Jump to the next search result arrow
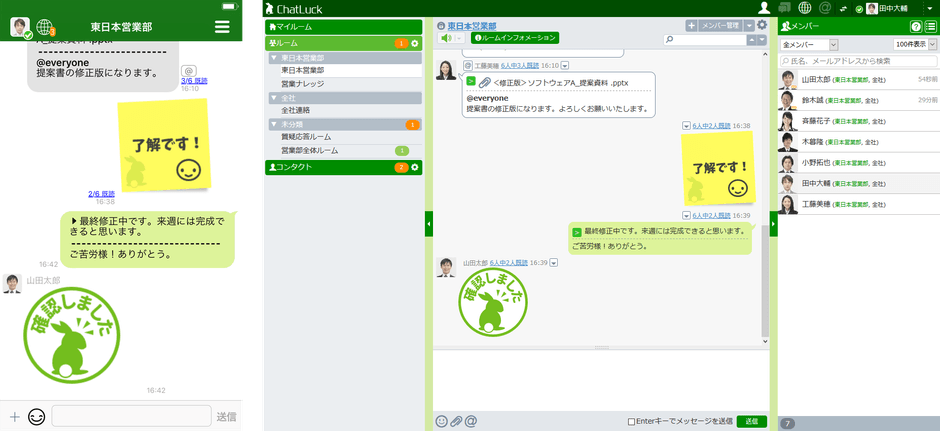The height and width of the screenshot is (431, 940). click(762, 40)
